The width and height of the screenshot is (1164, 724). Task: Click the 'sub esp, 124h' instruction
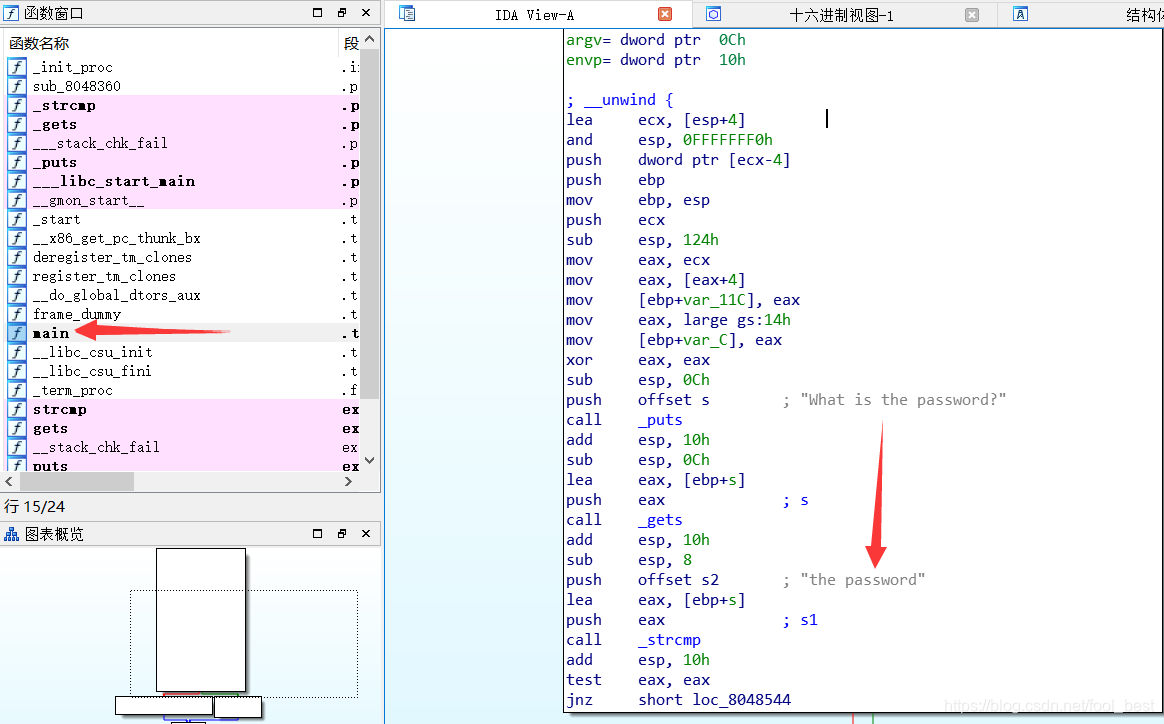642,240
